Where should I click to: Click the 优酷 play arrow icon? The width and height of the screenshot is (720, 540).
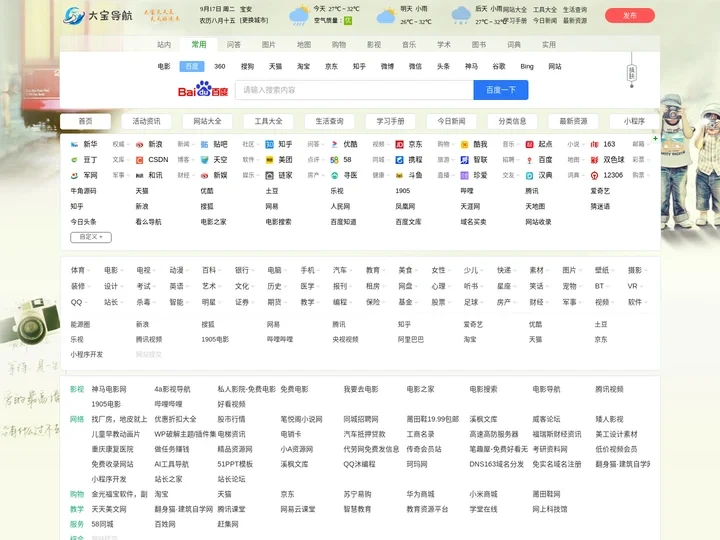[335, 144]
